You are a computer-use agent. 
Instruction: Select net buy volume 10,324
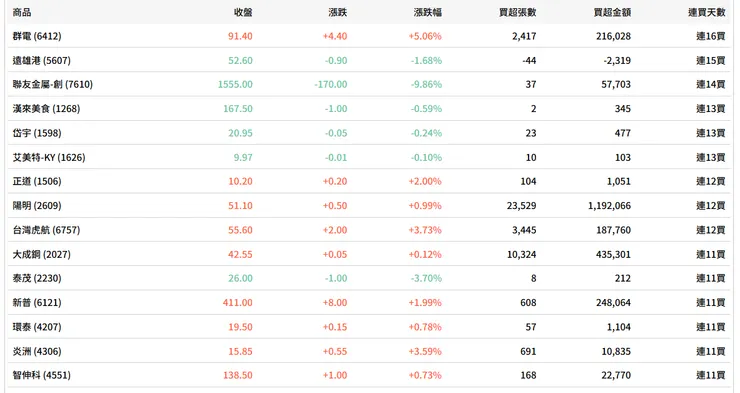tap(521, 254)
